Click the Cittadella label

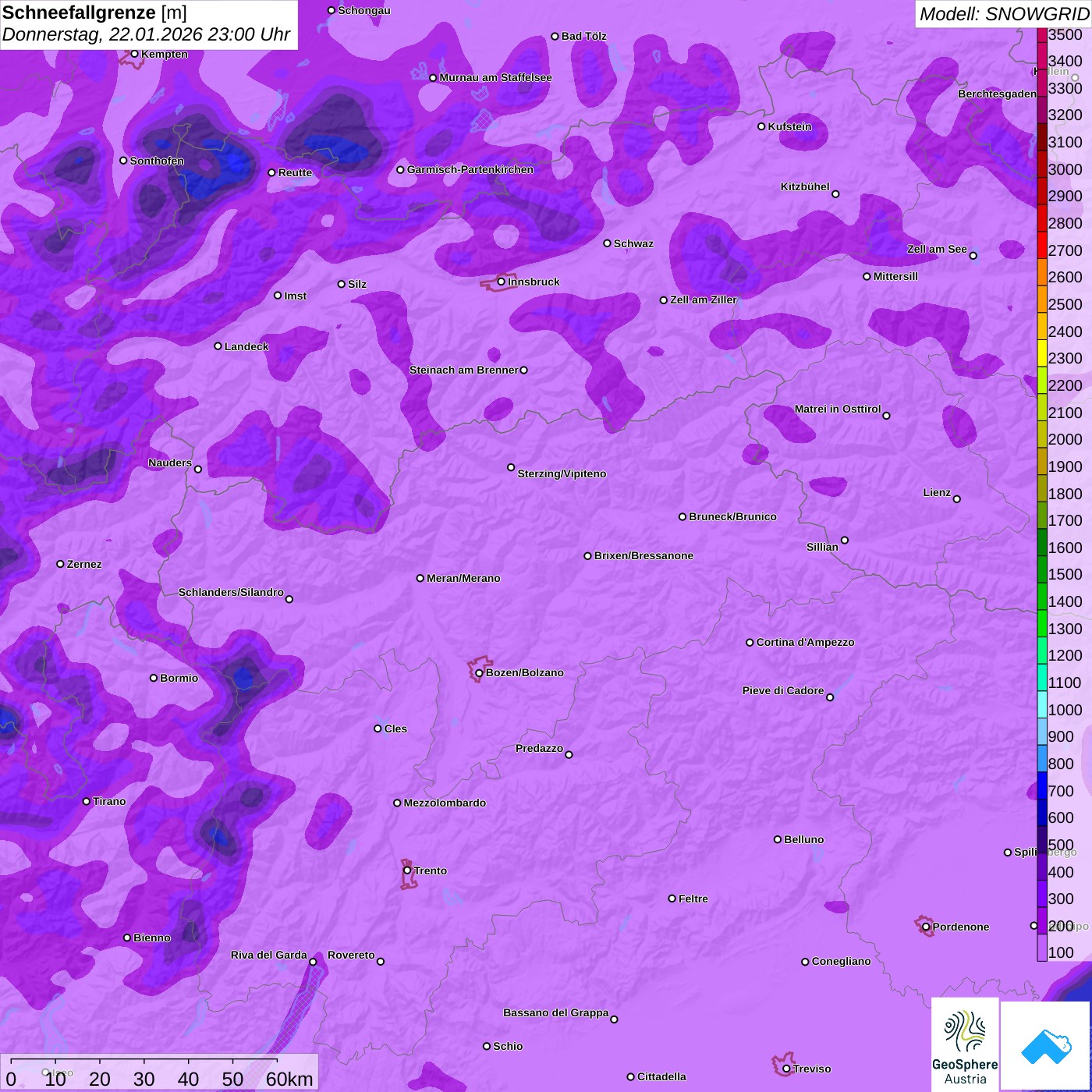point(661,1076)
